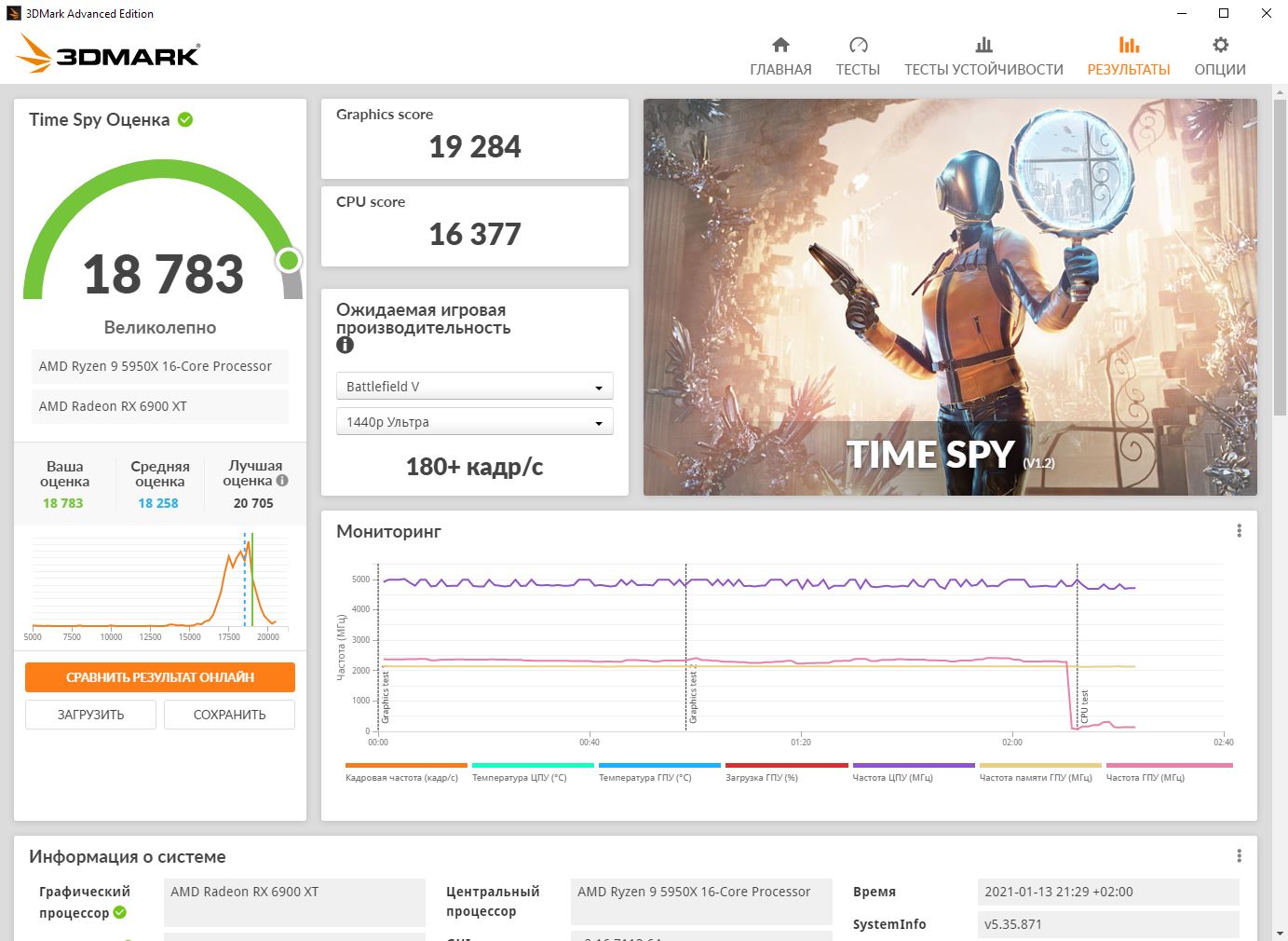Toggle the purple Частота ЦПУ legend swatch
The image size is (1288, 941).
914,766
